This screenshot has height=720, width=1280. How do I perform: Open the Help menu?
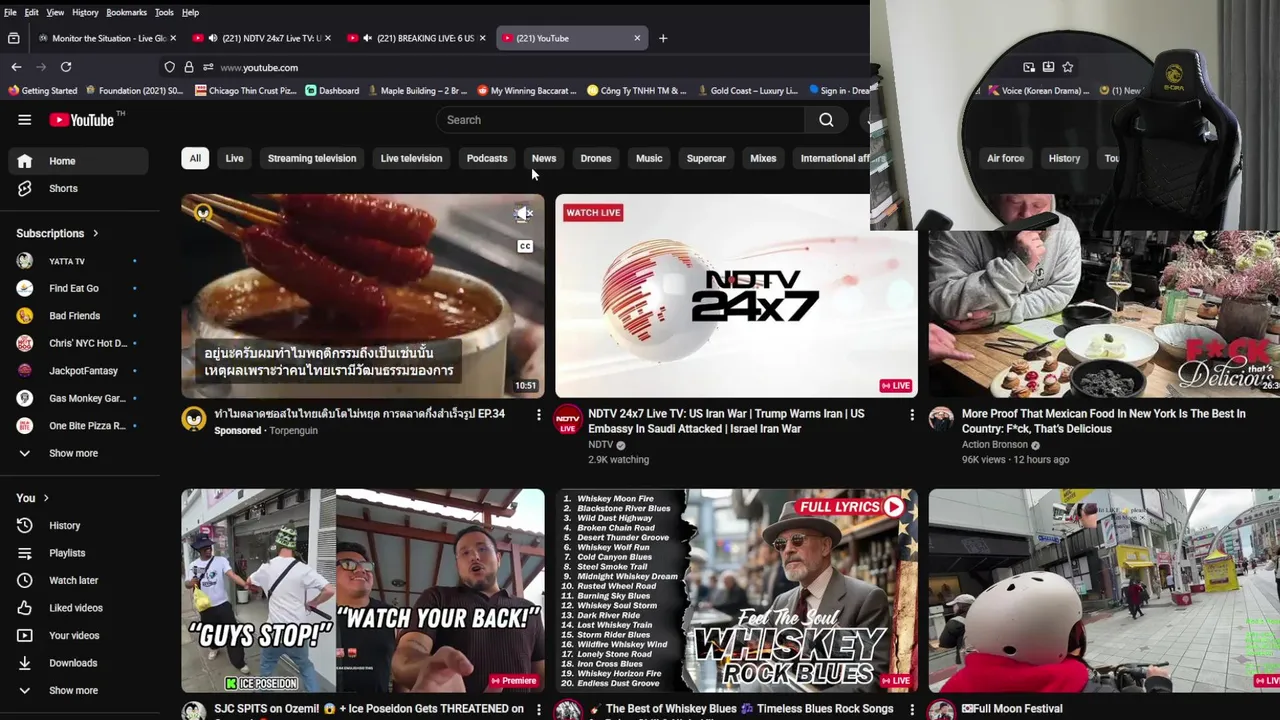(x=190, y=12)
